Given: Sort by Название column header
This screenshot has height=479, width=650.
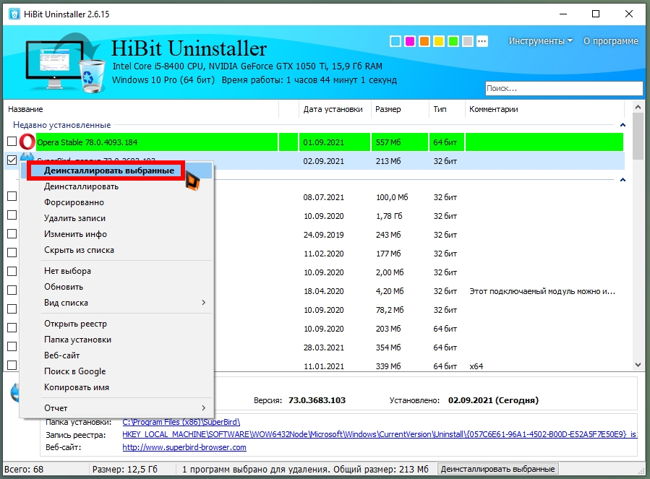Looking at the screenshot, I should click(x=142, y=109).
